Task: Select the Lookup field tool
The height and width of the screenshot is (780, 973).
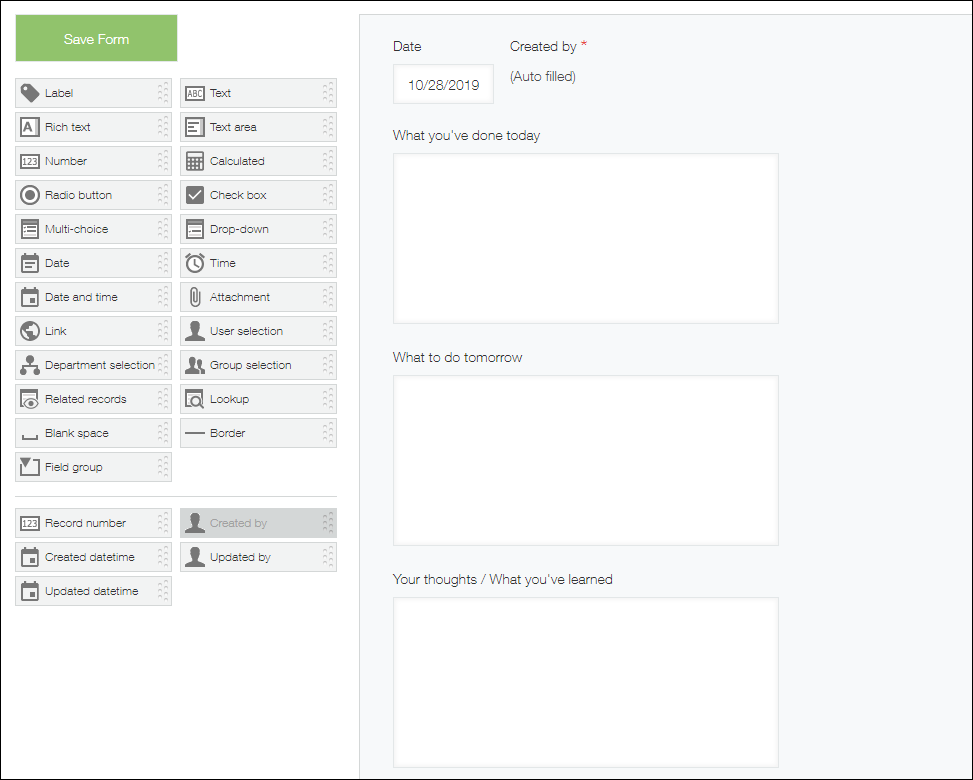Action: 229,399
